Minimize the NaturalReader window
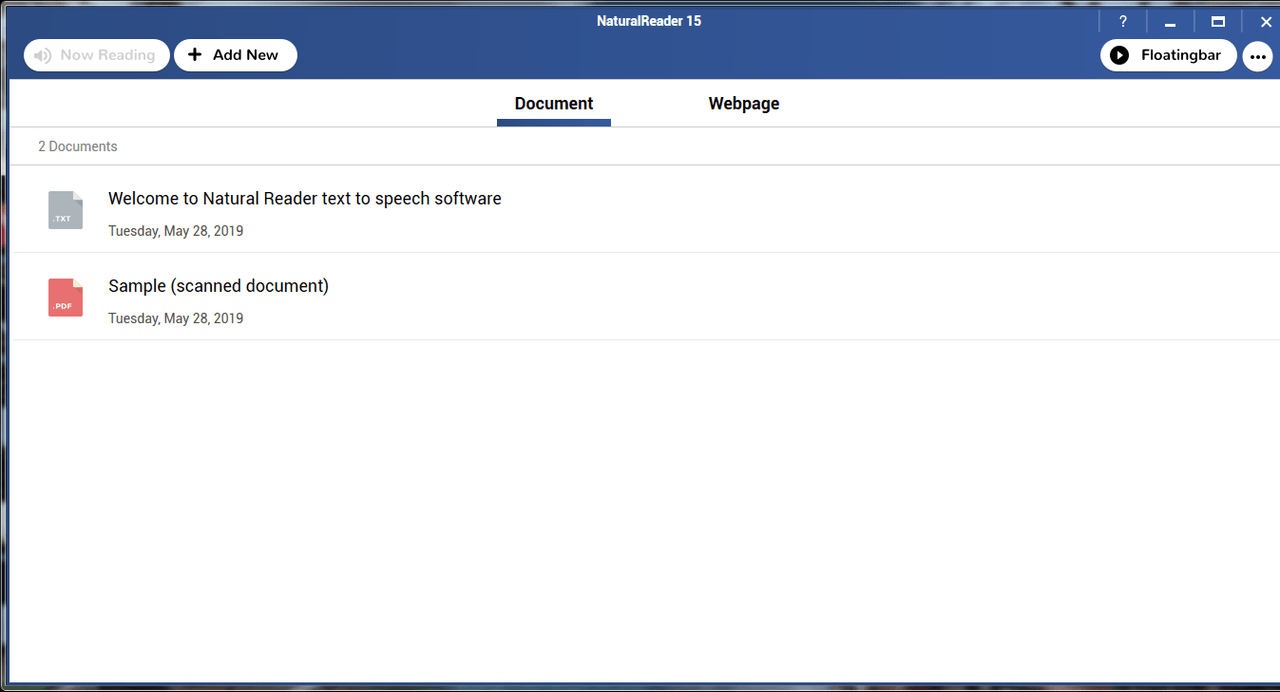Image resolution: width=1280 pixels, height=692 pixels. [x=1170, y=21]
